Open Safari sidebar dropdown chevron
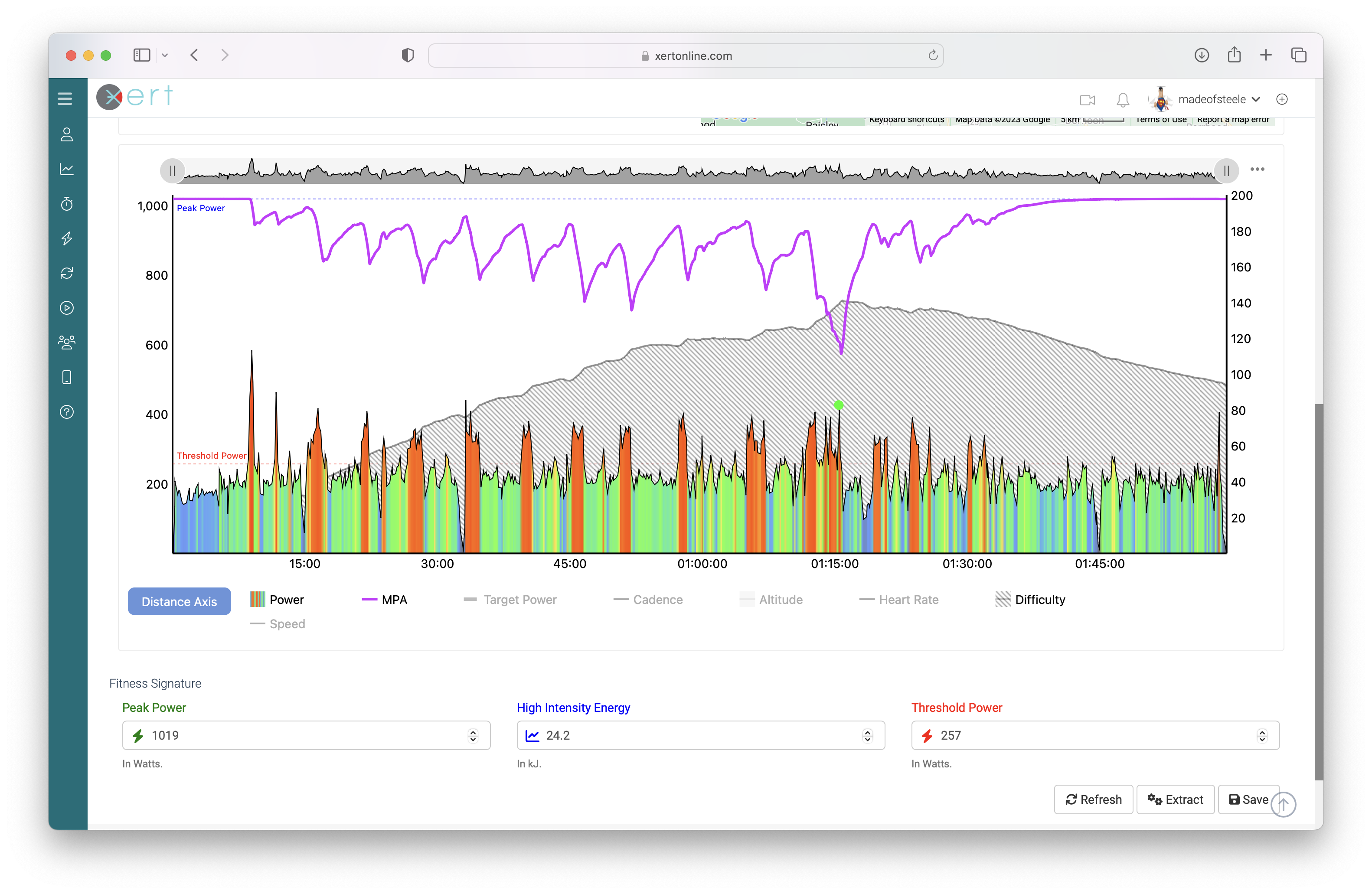Screen dimensions: 1372x894 coord(165,55)
